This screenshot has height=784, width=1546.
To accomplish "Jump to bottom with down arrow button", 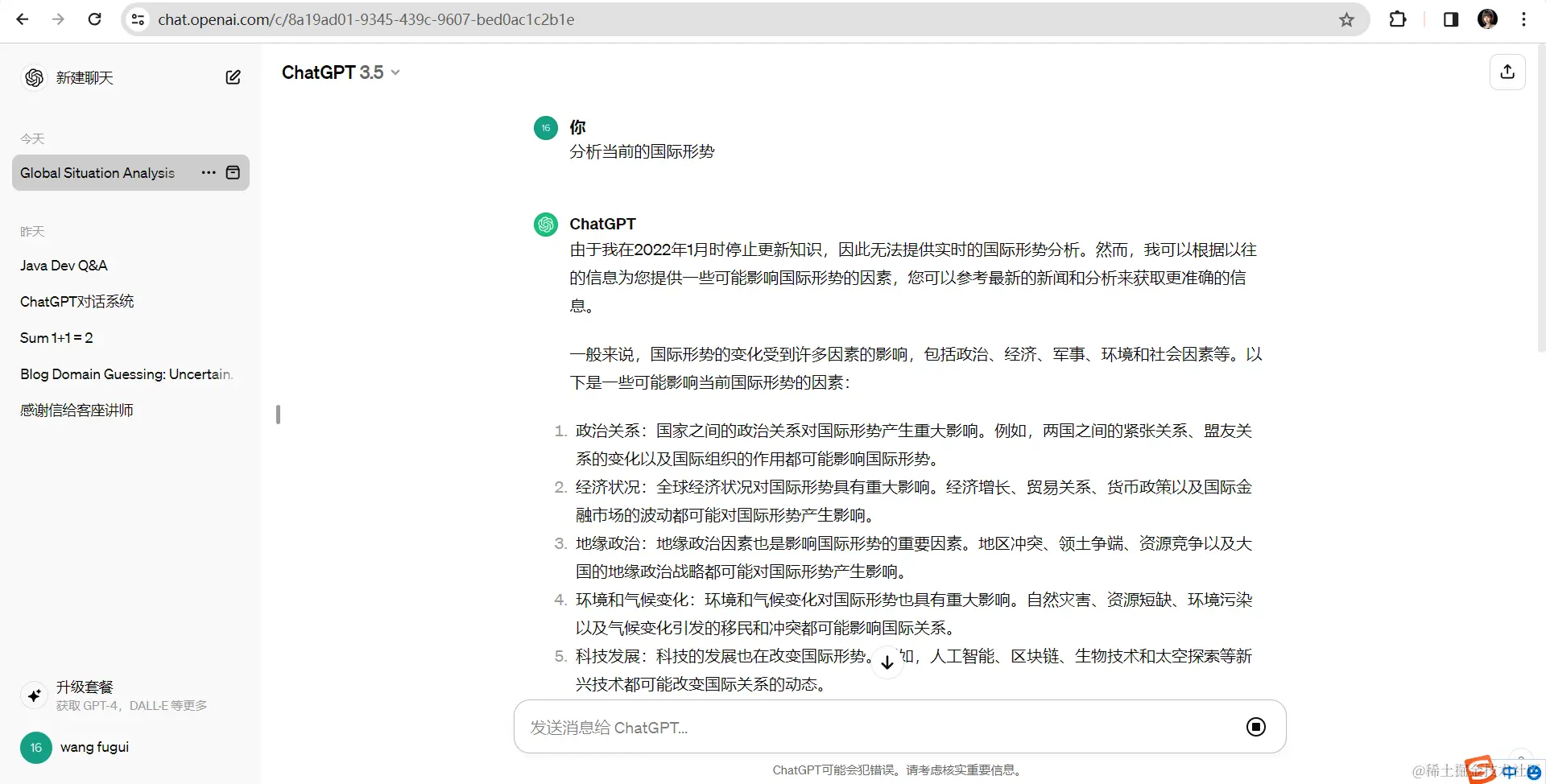I will pos(887,662).
